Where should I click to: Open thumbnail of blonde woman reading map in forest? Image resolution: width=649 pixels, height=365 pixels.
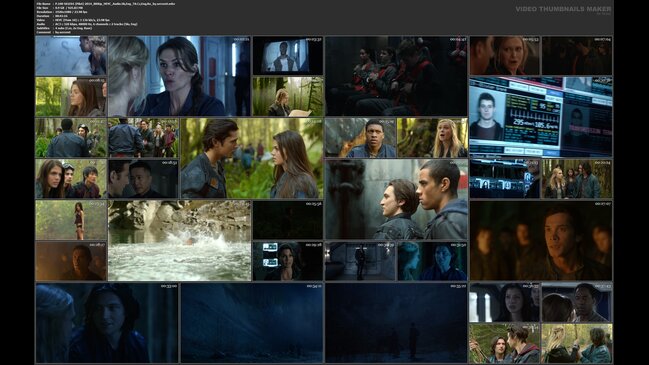click(288, 96)
